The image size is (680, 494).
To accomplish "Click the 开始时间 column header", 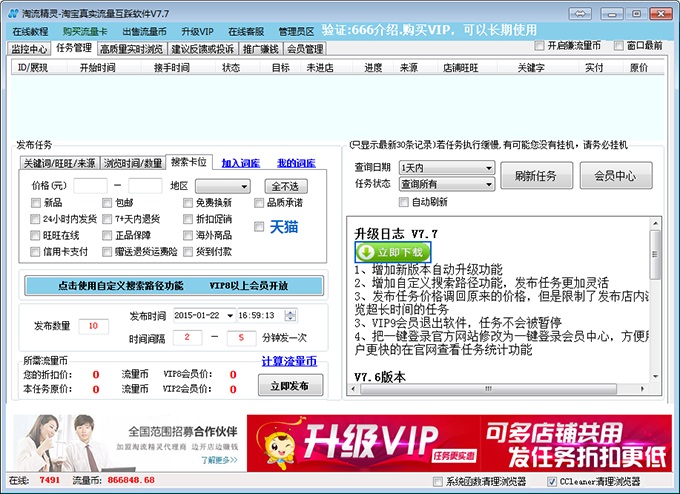I will tap(98, 67).
